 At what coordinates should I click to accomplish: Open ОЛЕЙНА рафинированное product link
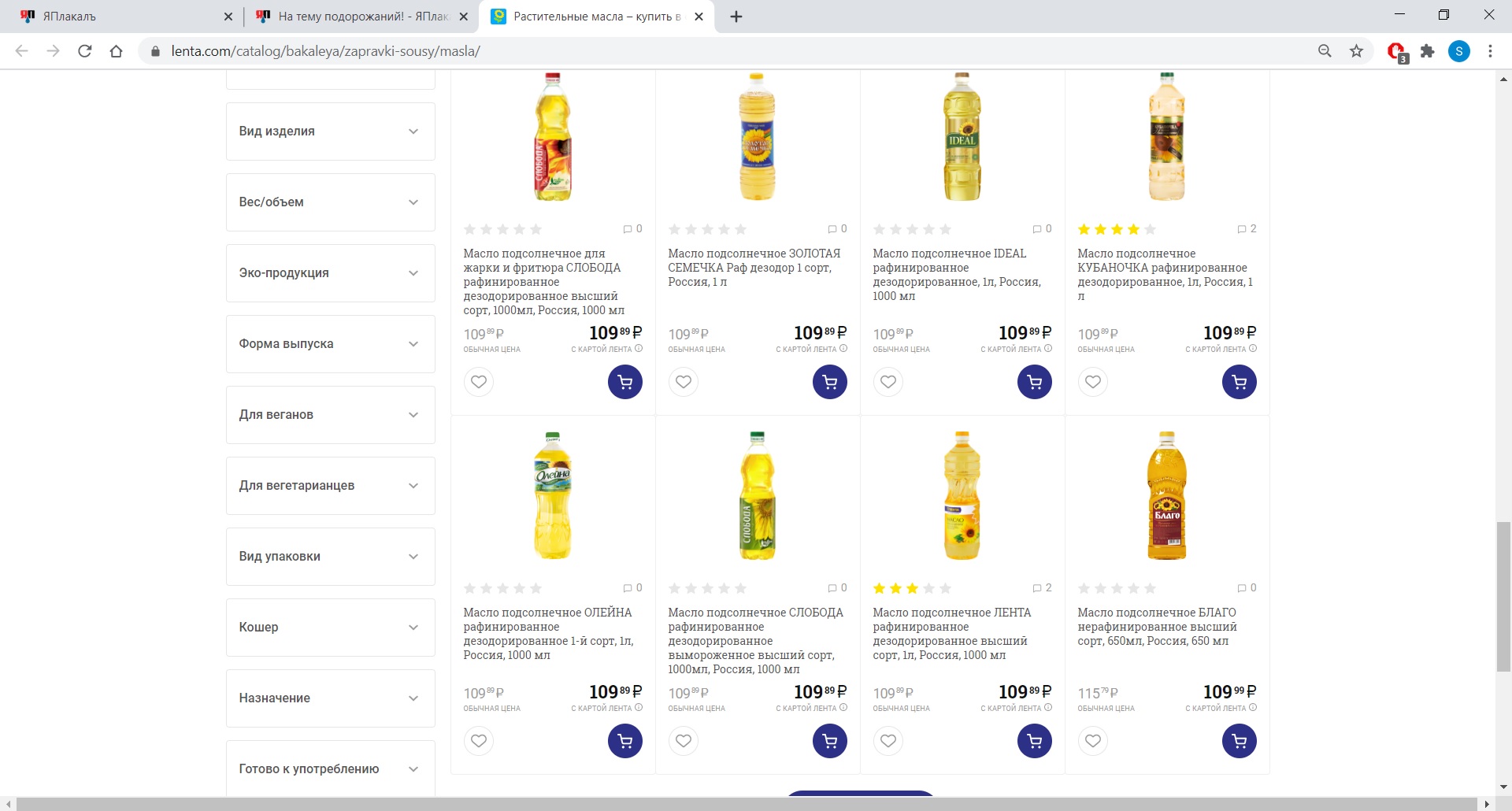(x=548, y=634)
